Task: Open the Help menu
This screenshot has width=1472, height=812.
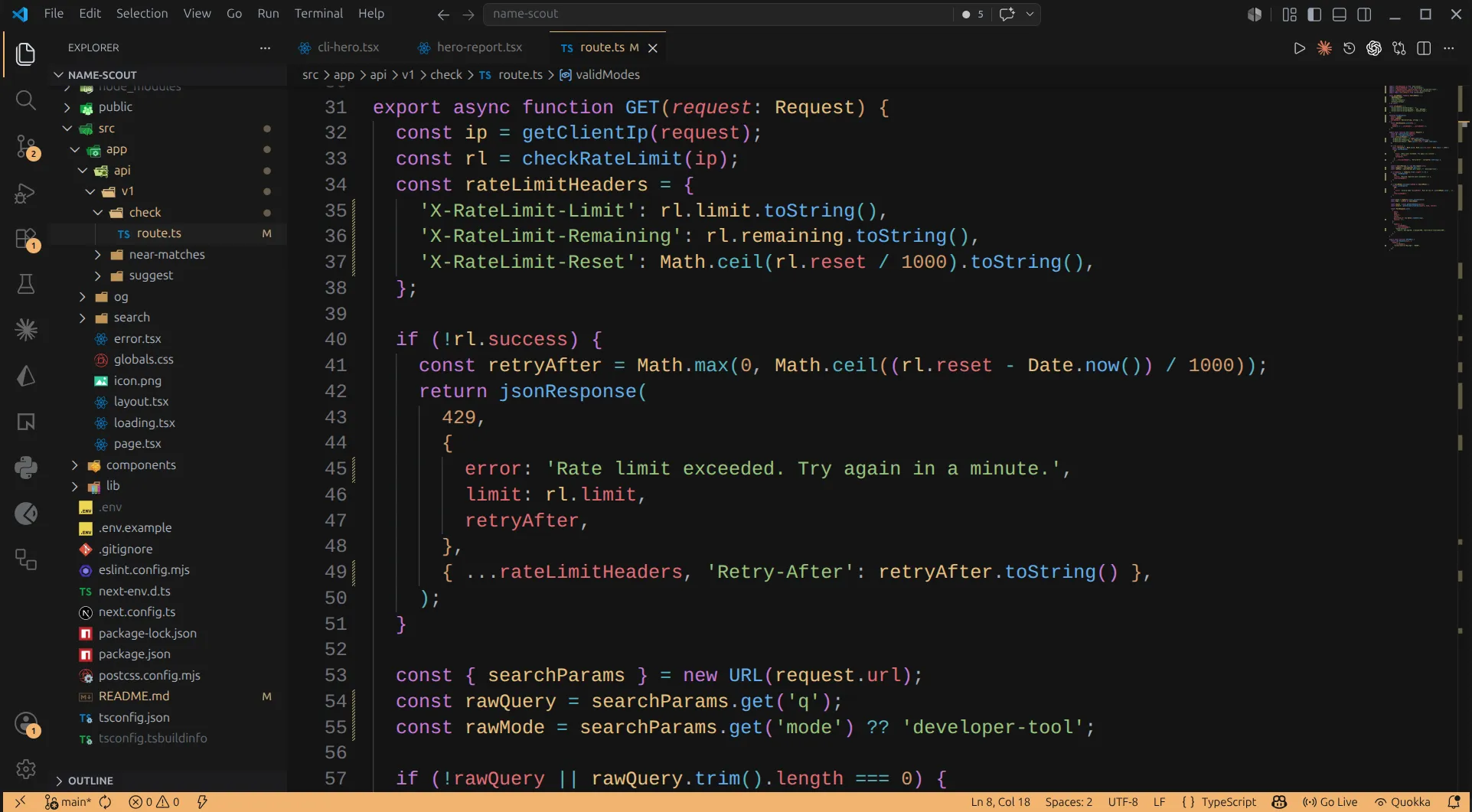Action: (x=371, y=14)
